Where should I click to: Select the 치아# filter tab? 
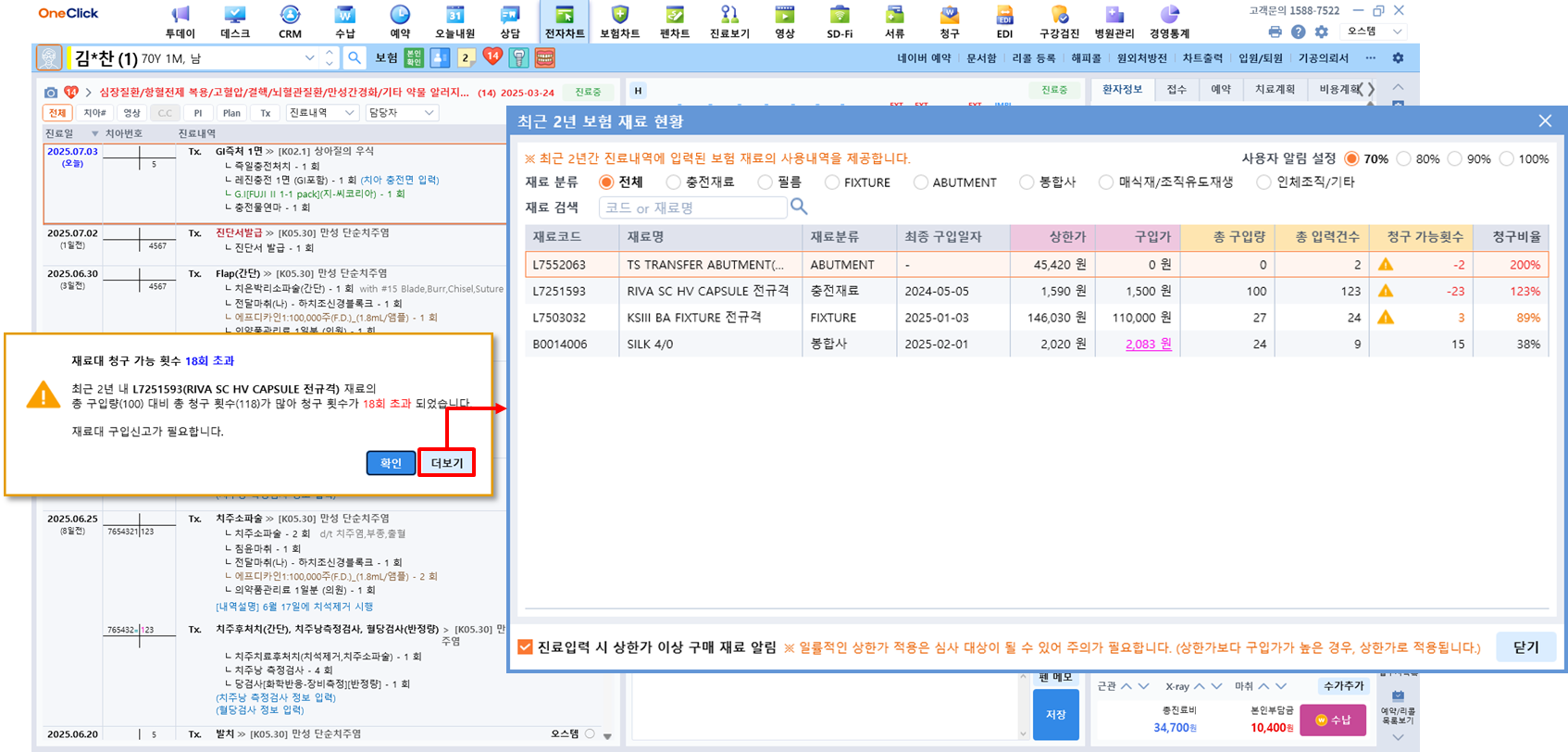pos(94,113)
